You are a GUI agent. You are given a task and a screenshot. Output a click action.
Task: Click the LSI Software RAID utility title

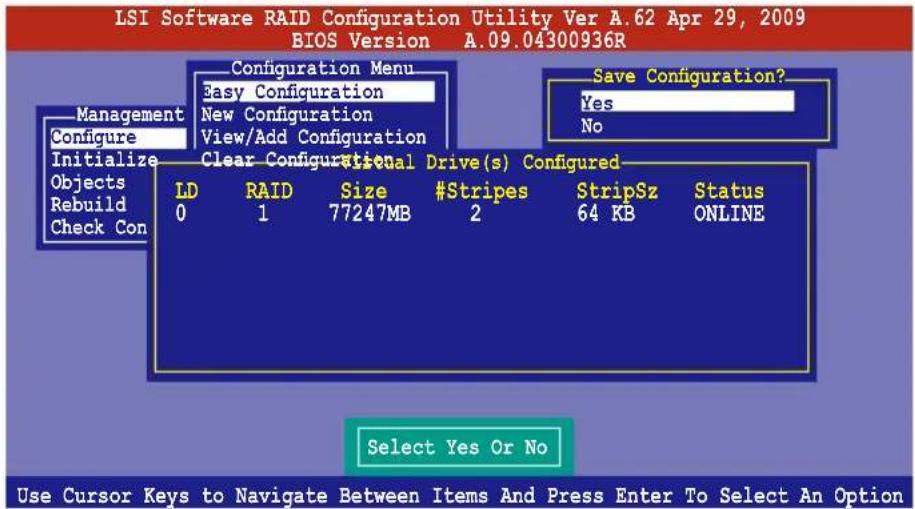tap(460, 18)
